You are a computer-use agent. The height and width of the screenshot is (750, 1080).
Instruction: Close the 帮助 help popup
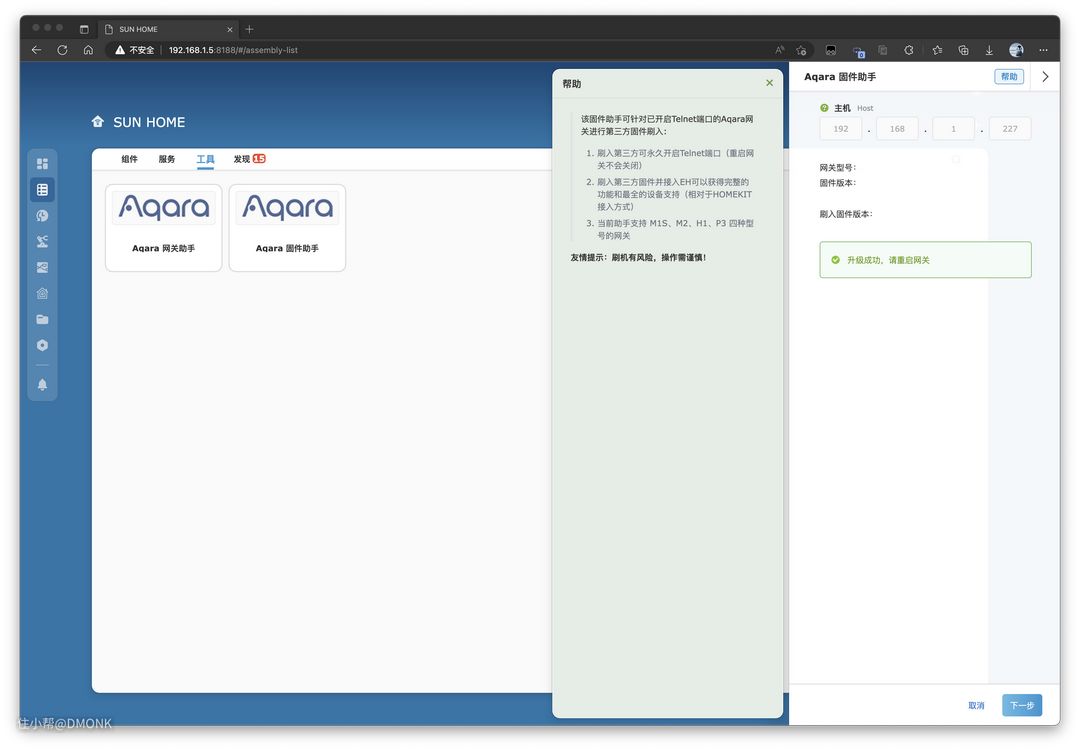pos(769,83)
